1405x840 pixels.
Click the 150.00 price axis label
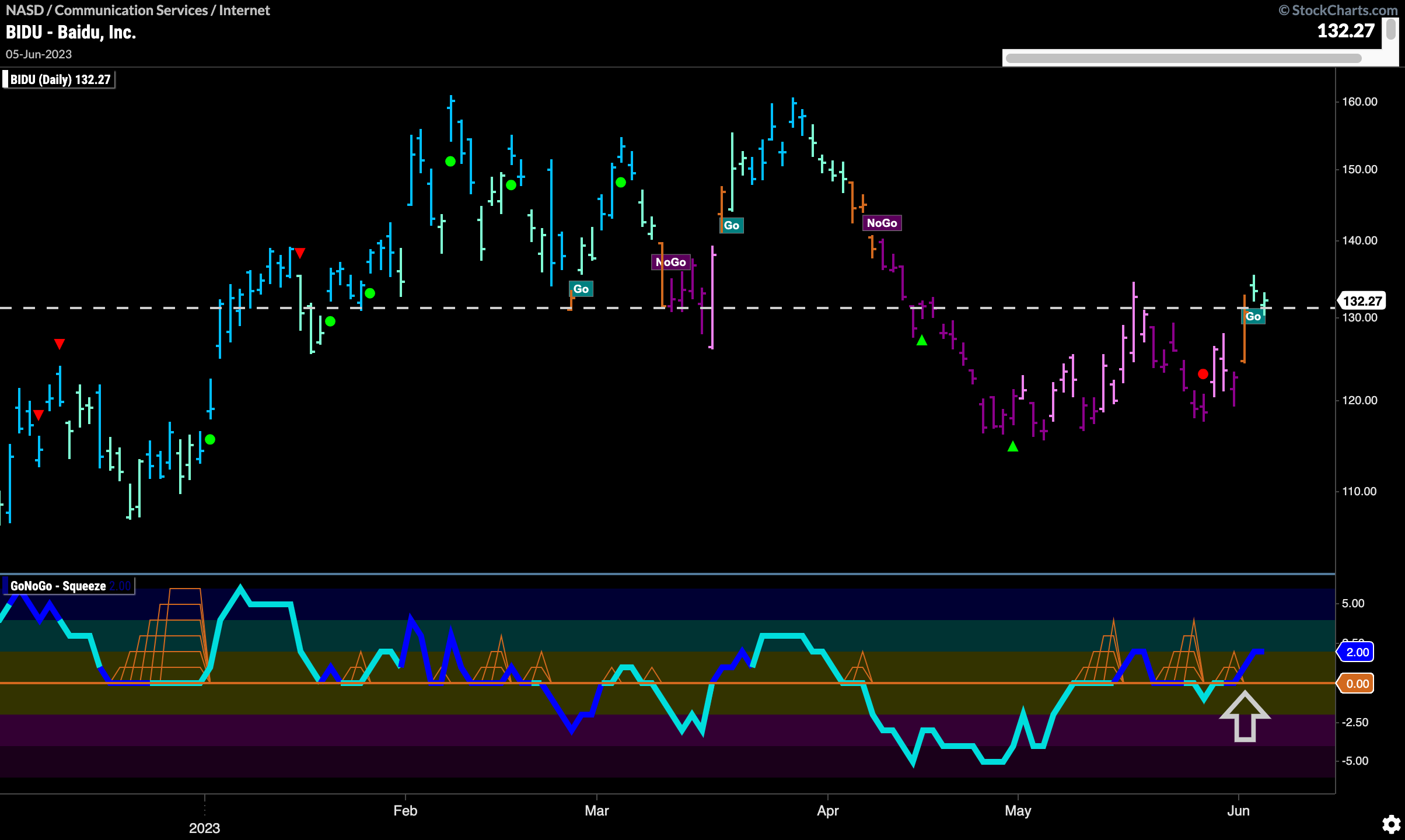[1359, 169]
